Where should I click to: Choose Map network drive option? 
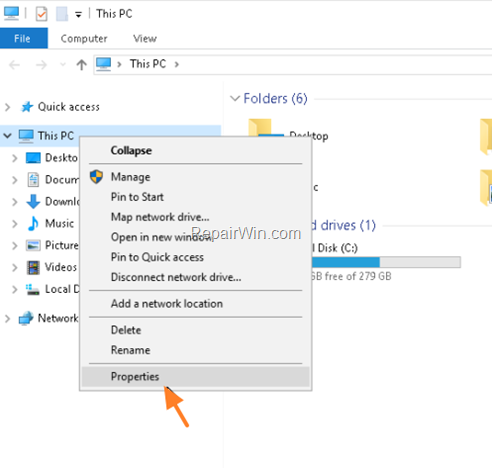195,217
